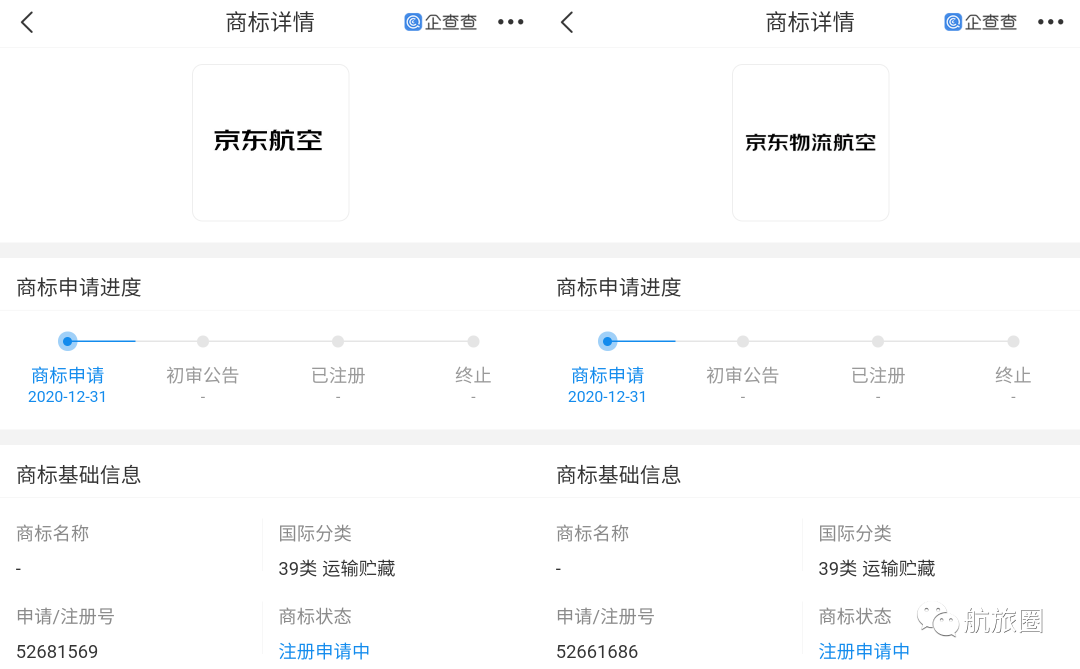
Task: Go back from left trademark details page
Action: coord(27,23)
